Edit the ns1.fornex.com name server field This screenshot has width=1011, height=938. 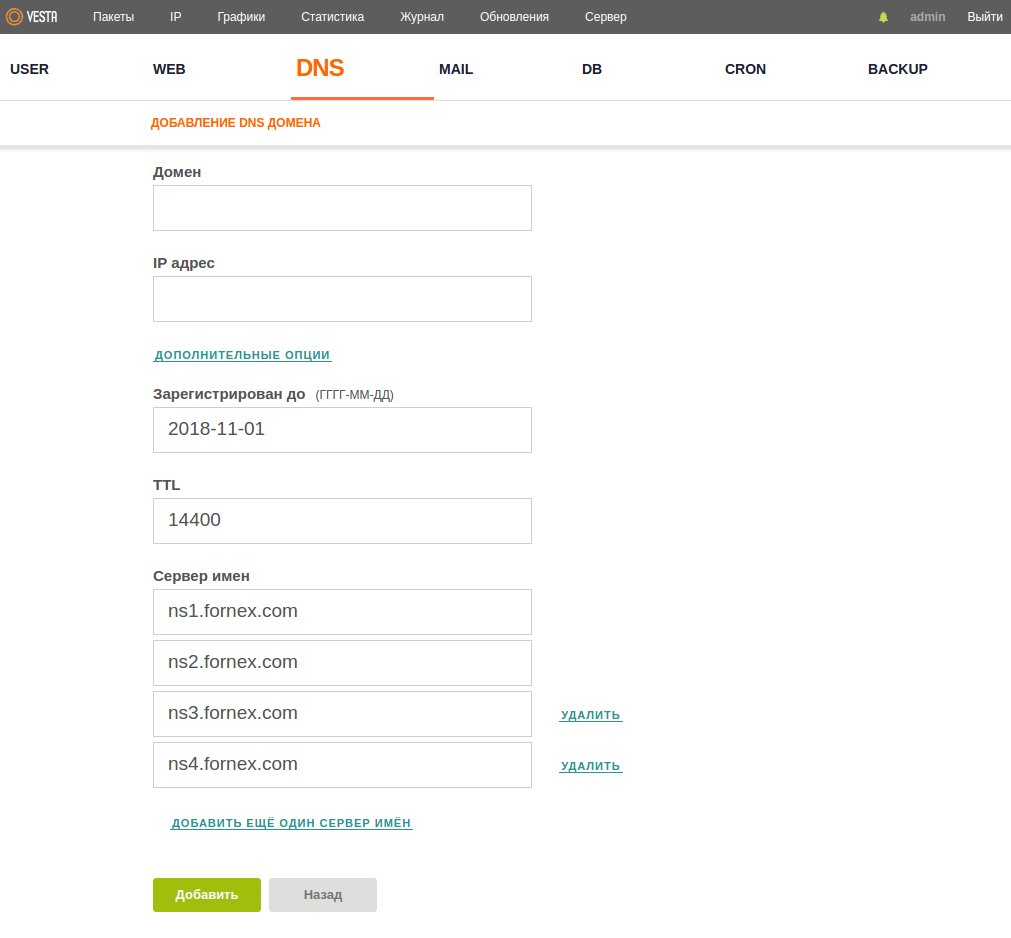click(x=342, y=612)
